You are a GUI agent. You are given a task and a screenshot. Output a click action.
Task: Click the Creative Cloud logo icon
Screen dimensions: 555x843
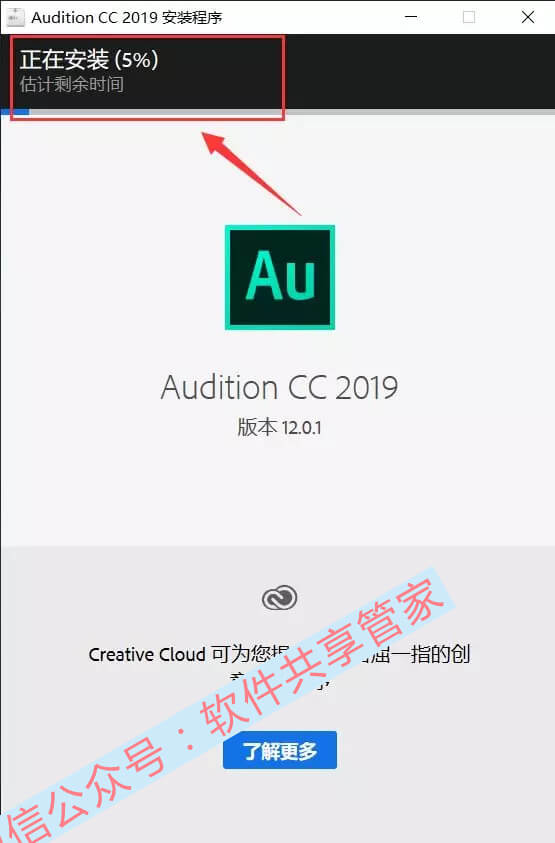pyautogui.click(x=280, y=598)
